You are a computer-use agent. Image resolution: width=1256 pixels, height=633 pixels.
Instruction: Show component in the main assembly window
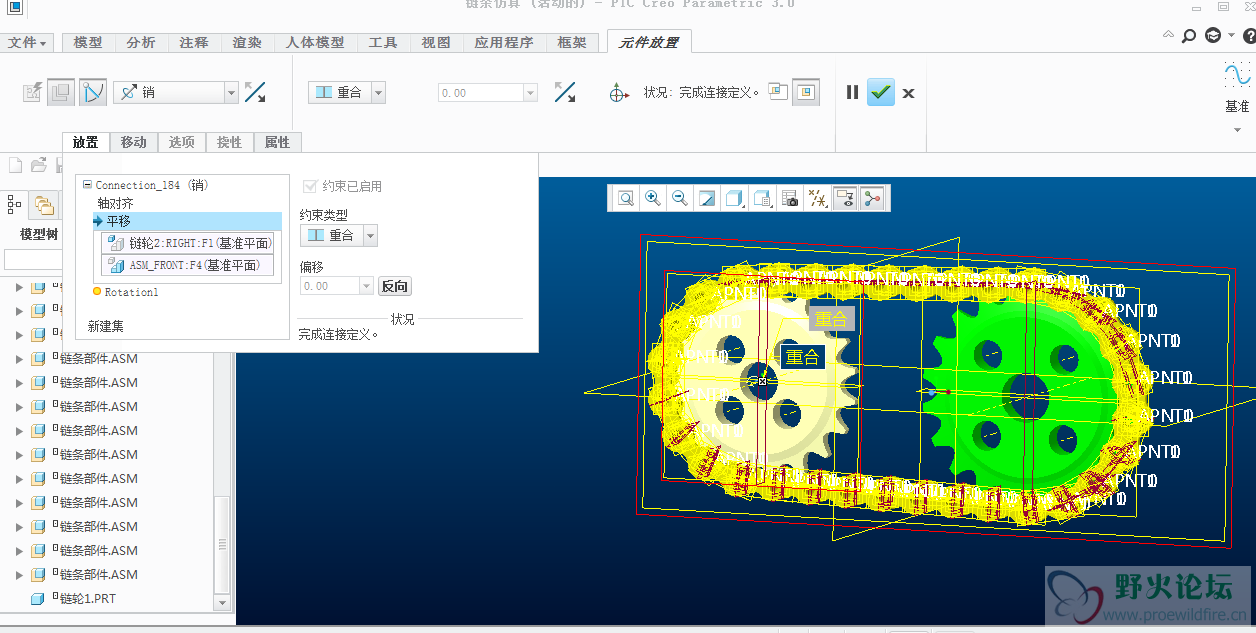coord(806,92)
